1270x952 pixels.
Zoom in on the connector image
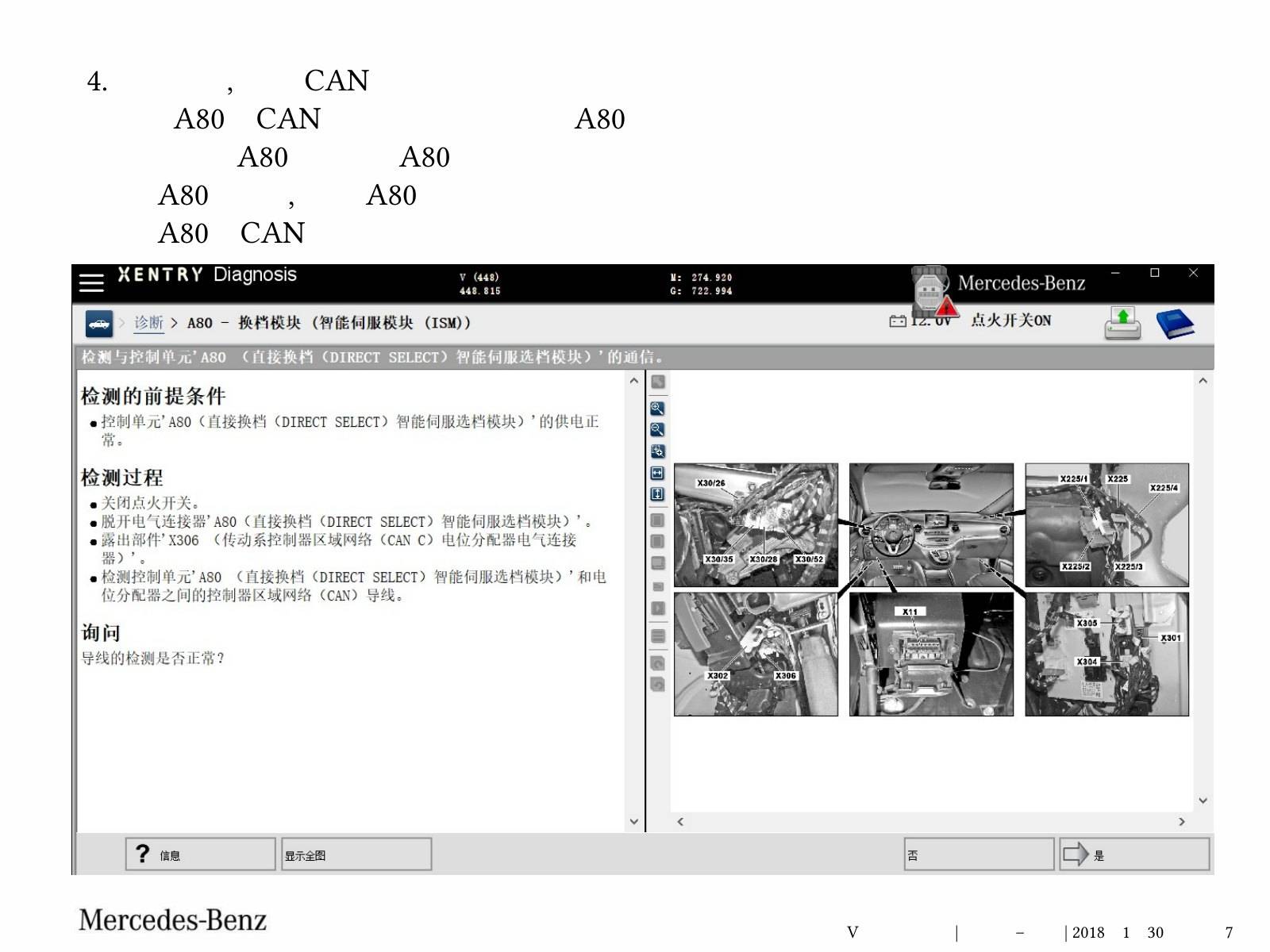coord(657,409)
